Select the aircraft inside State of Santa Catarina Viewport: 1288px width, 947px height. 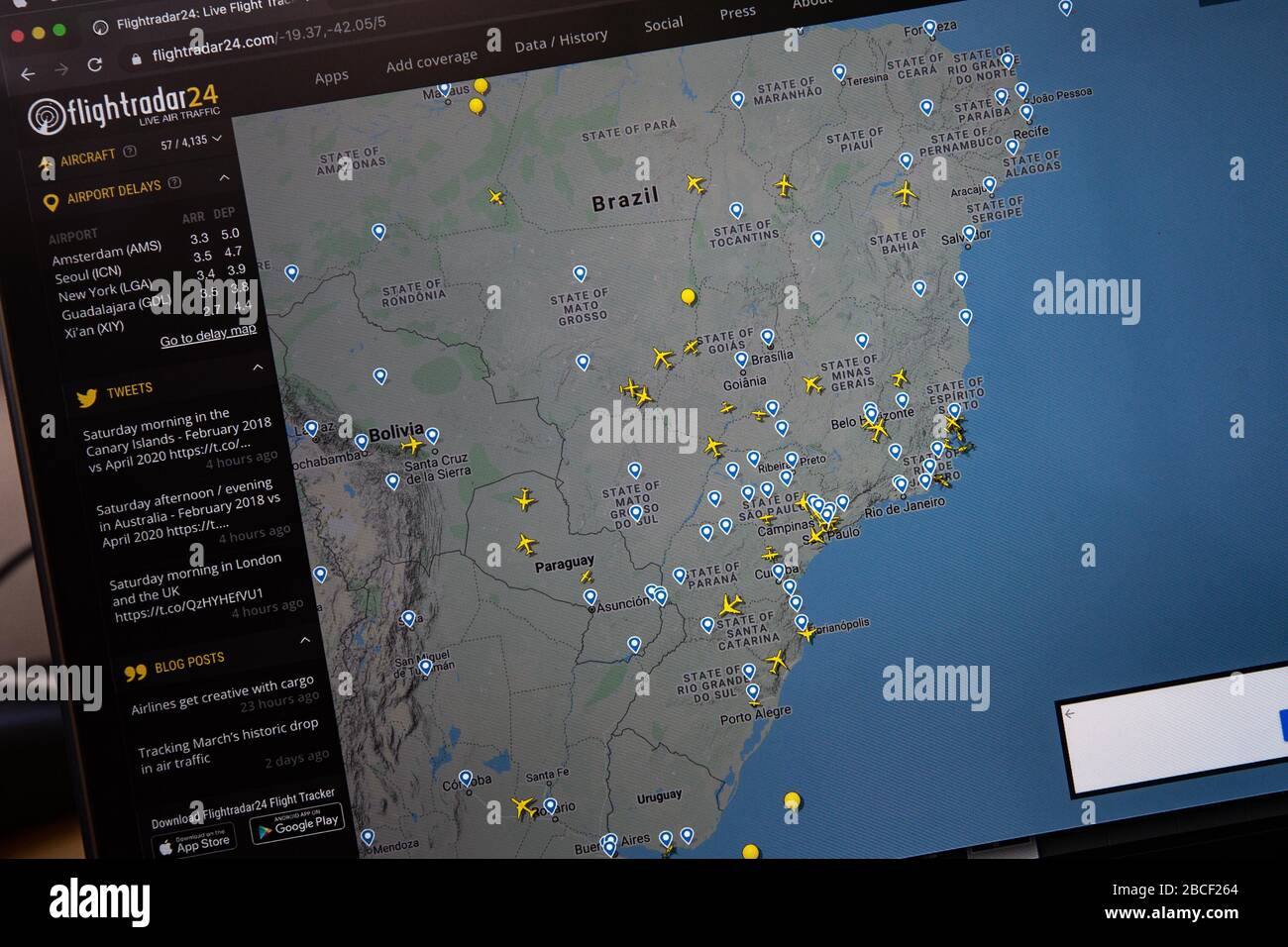(x=731, y=604)
